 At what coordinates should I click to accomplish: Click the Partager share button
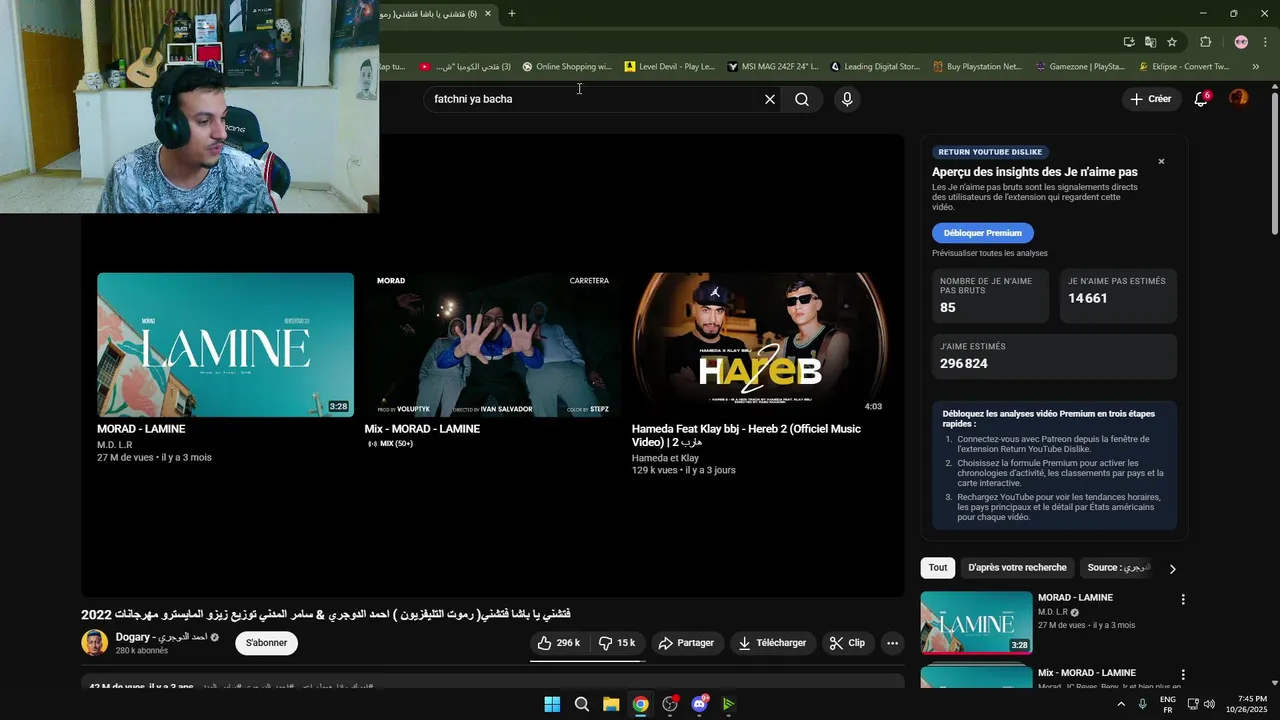pyautogui.click(x=685, y=643)
